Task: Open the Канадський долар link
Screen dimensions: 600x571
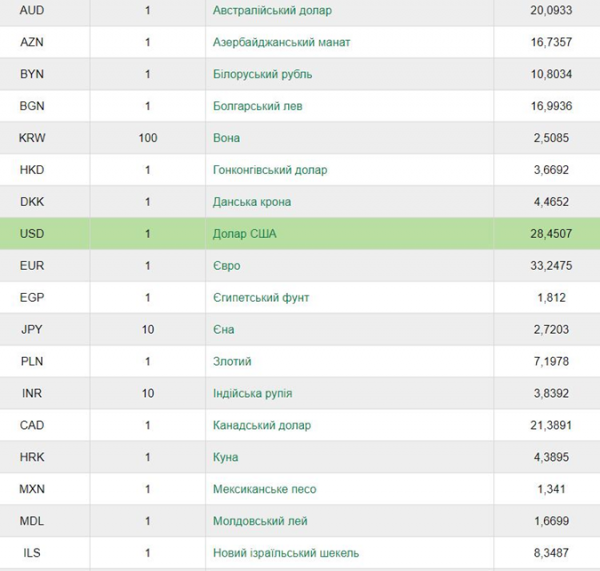Action: (x=262, y=425)
